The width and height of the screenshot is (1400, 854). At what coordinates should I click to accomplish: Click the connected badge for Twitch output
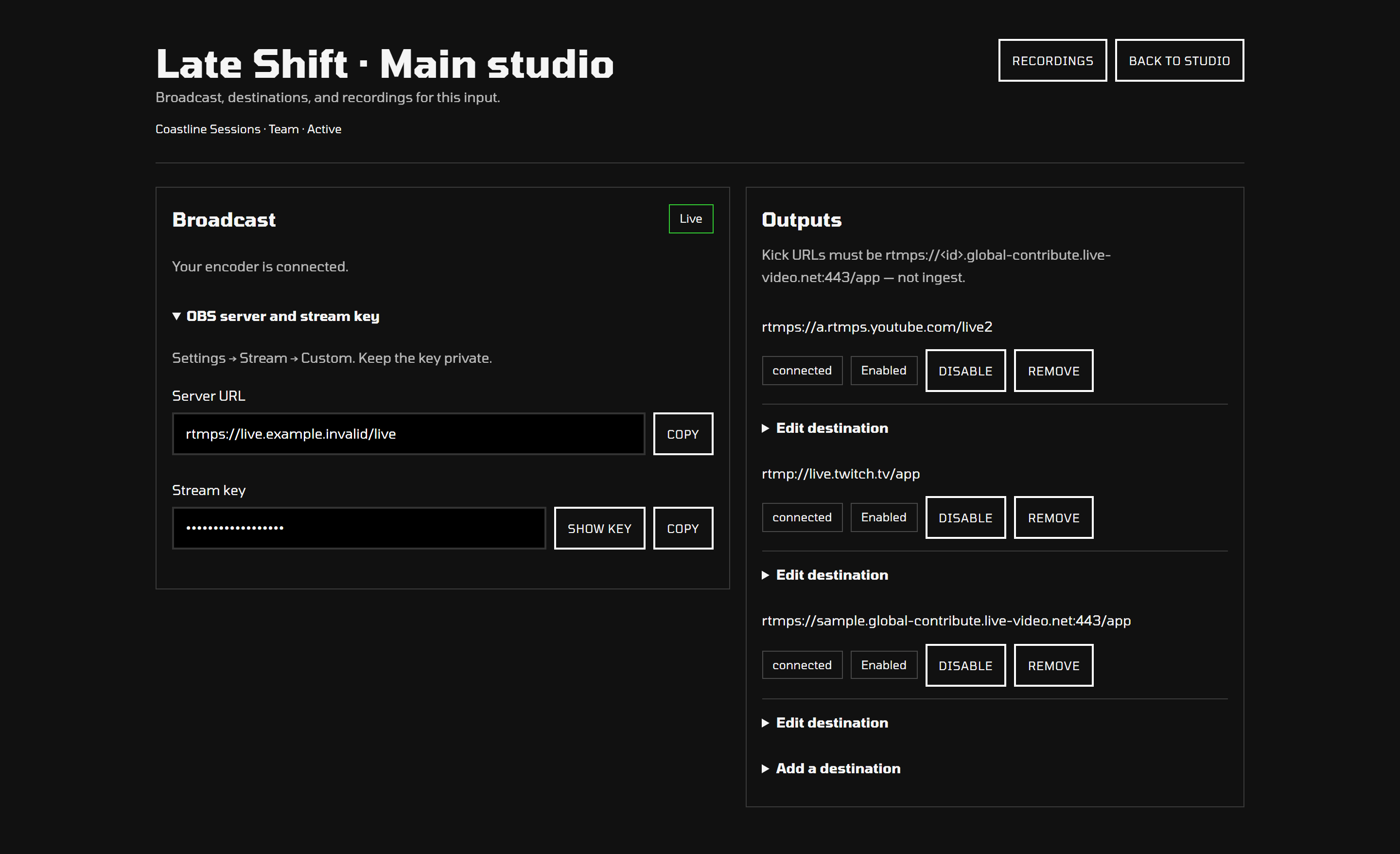tap(802, 517)
